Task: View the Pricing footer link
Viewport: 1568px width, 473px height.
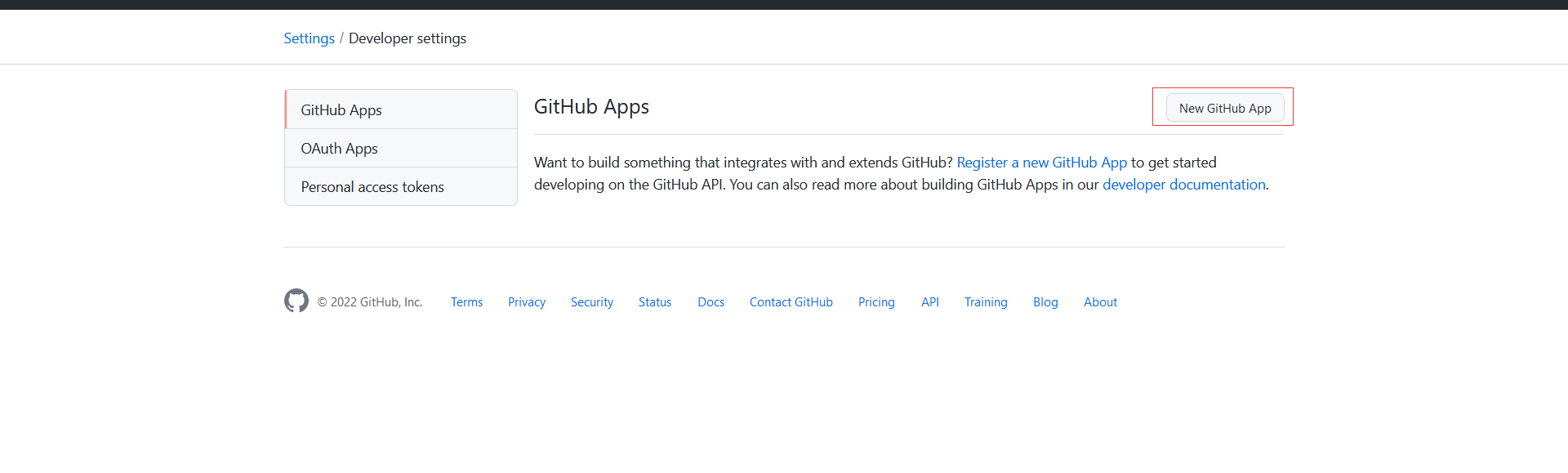Action: coord(876,302)
